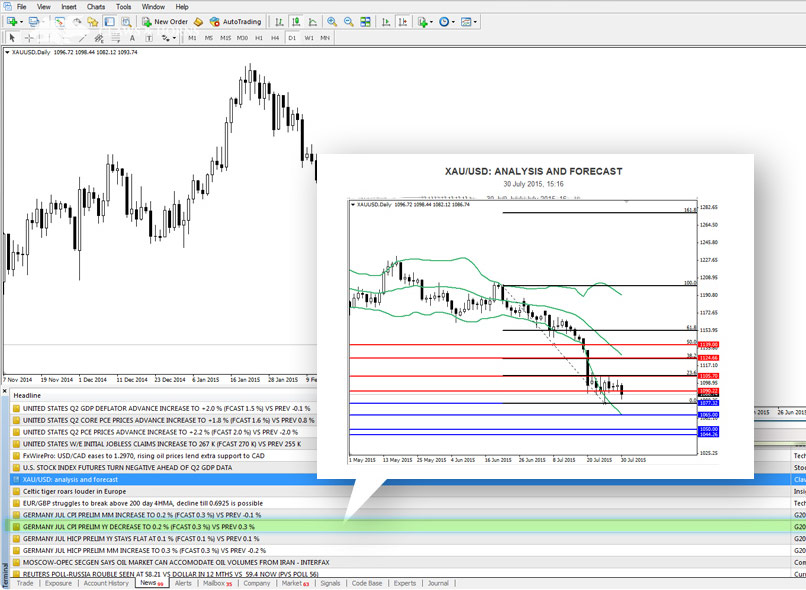The height and width of the screenshot is (590, 806).
Task: Select the cursor arrow tool
Action: click(x=12, y=37)
